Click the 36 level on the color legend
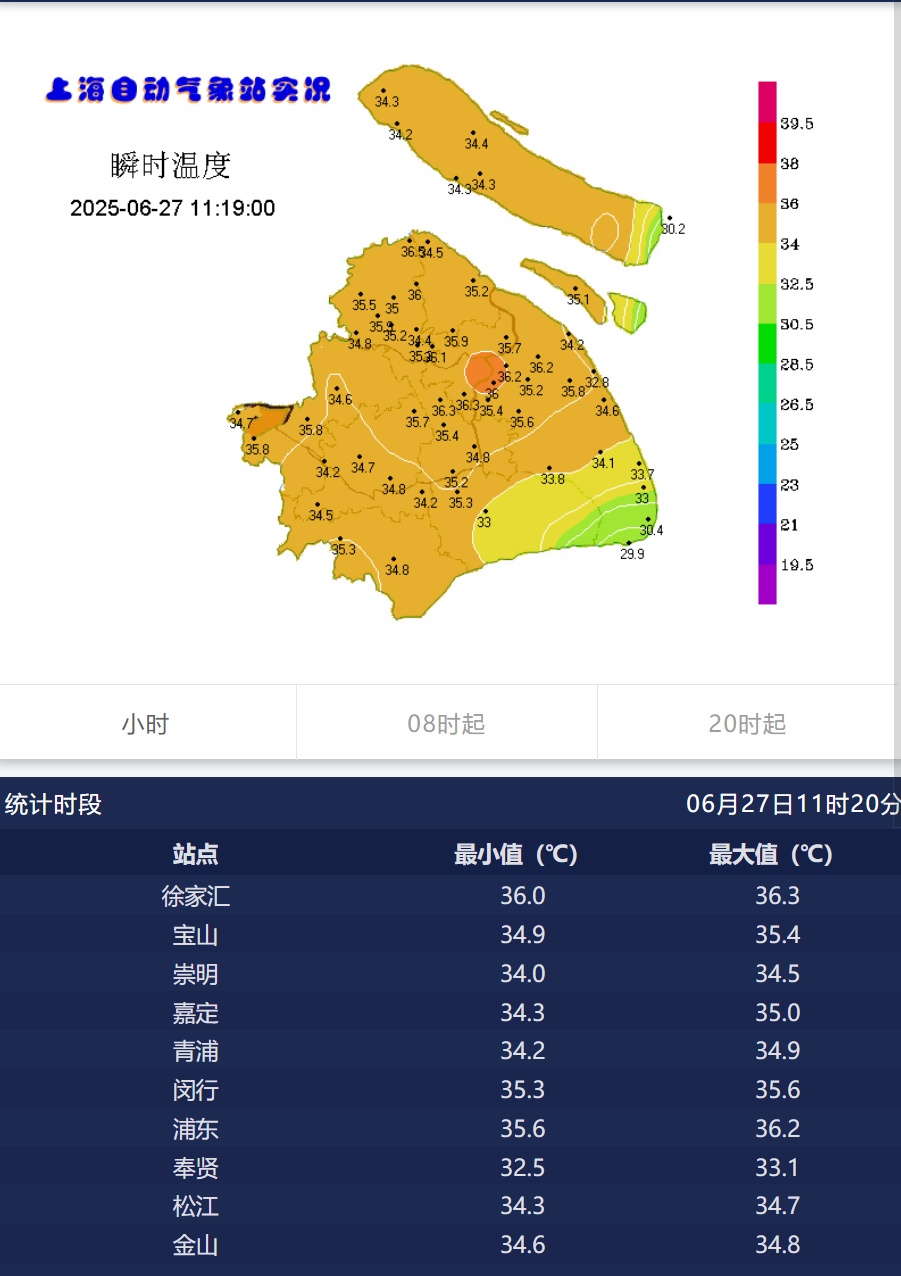This screenshot has width=901, height=1276. 790,204
